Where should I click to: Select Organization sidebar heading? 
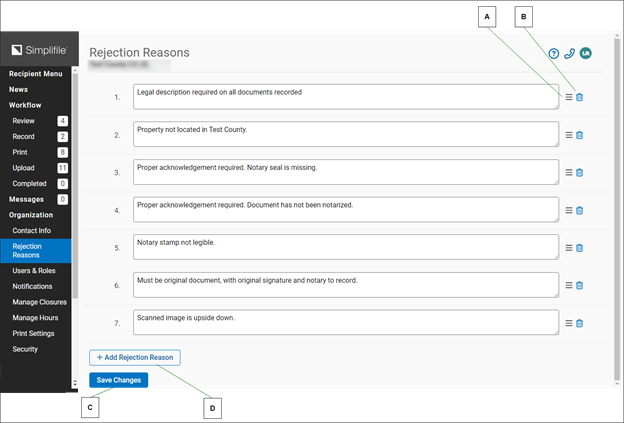(31, 215)
